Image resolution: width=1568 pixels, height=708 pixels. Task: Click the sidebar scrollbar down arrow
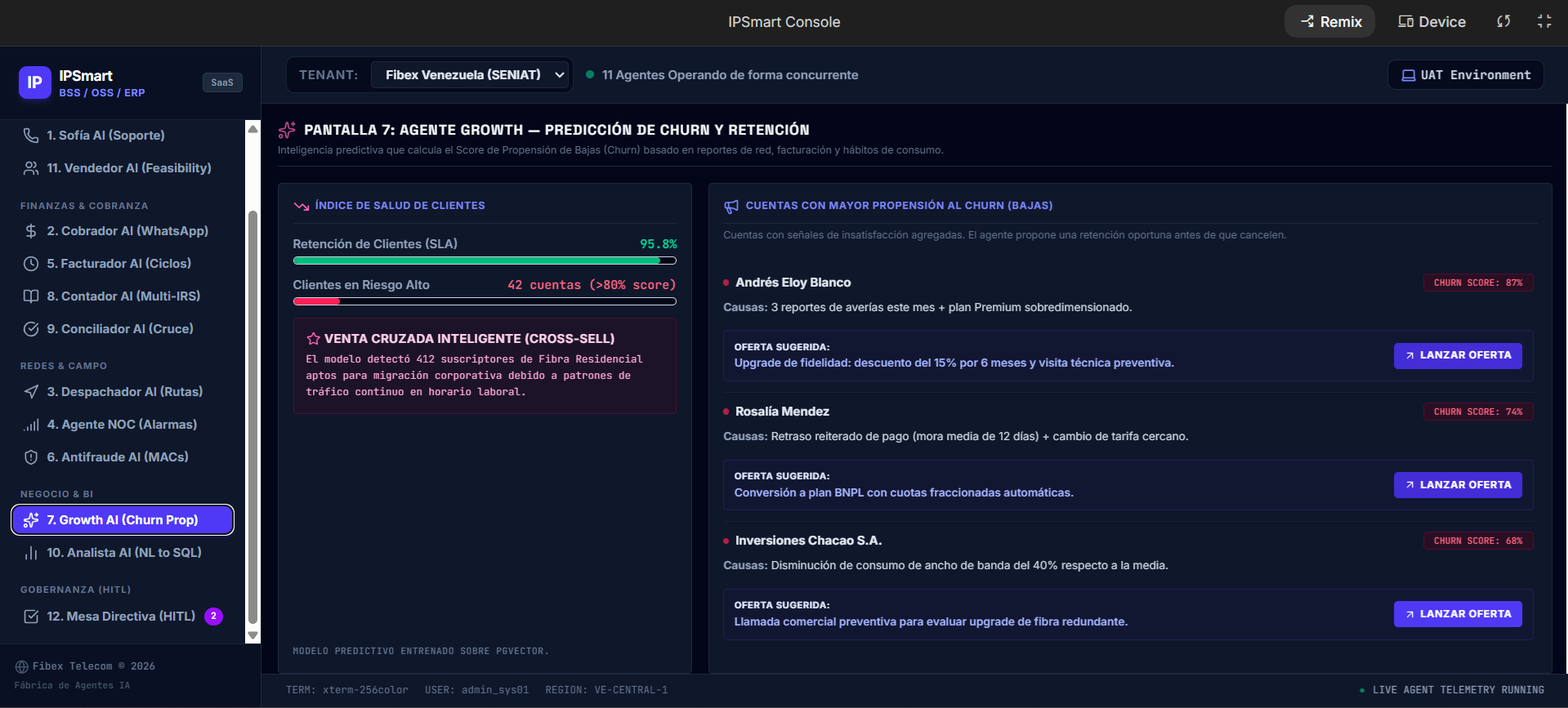(252, 635)
